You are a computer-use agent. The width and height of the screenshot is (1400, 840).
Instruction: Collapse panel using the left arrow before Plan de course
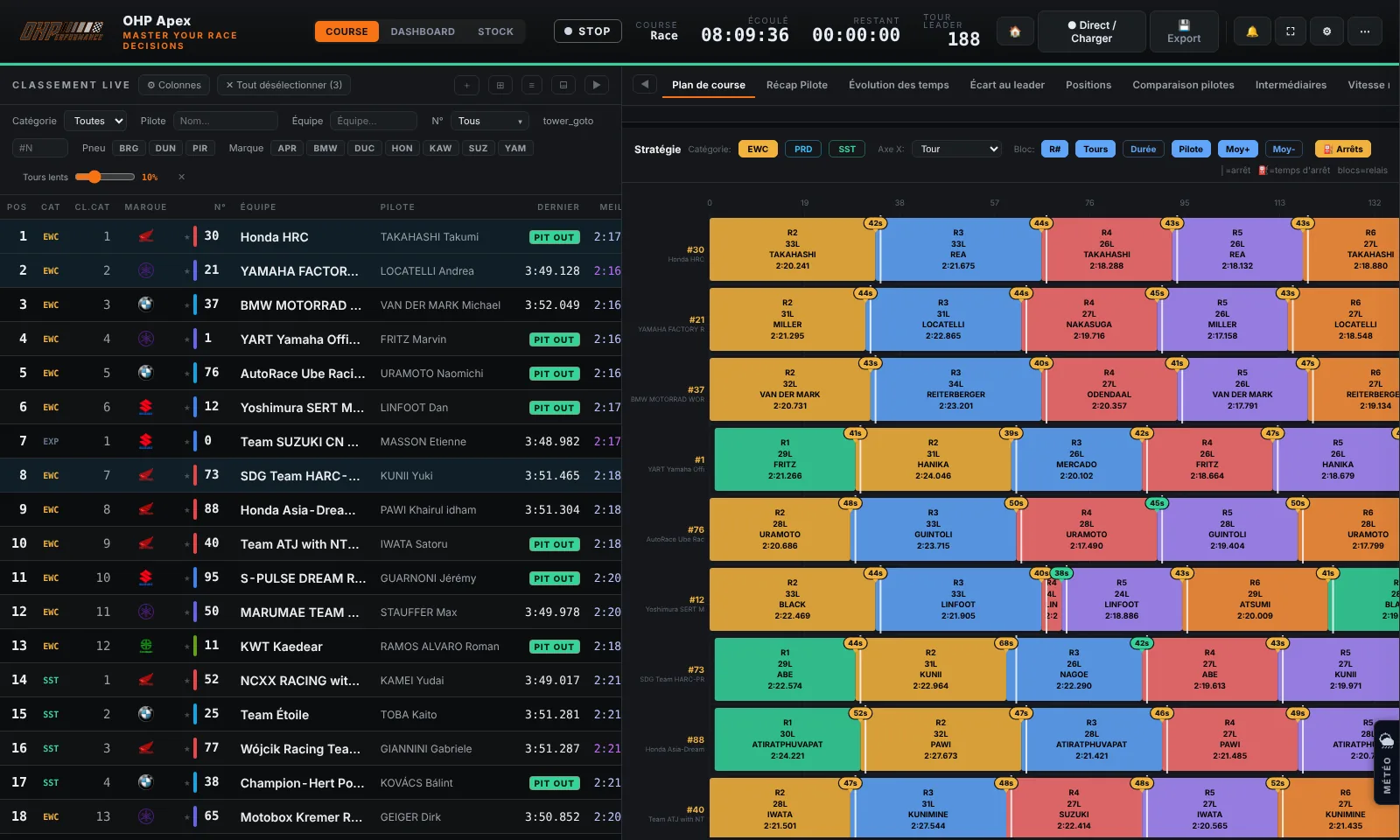coord(645,85)
